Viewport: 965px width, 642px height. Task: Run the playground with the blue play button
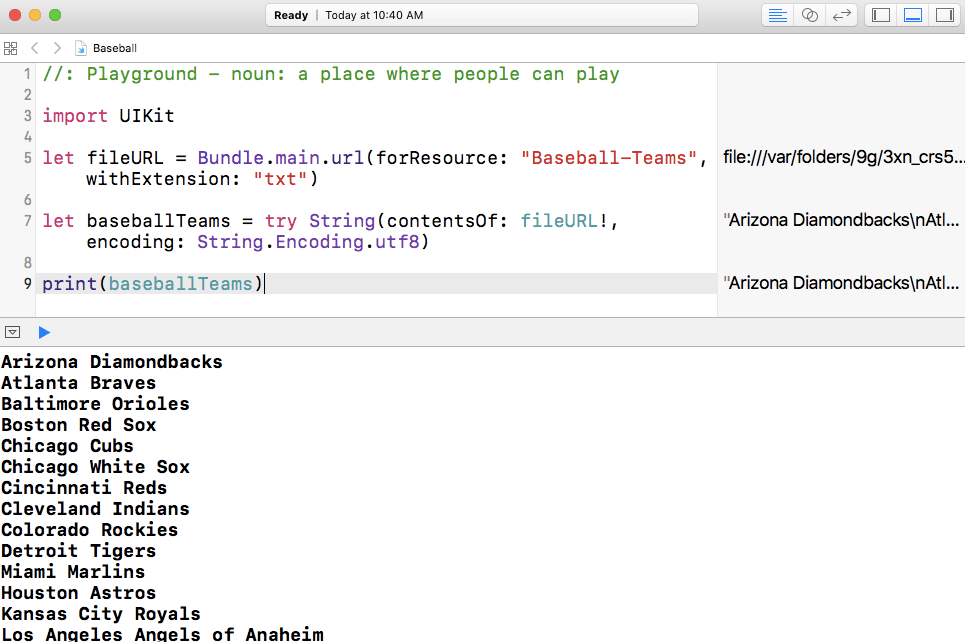tap(44, 332)
